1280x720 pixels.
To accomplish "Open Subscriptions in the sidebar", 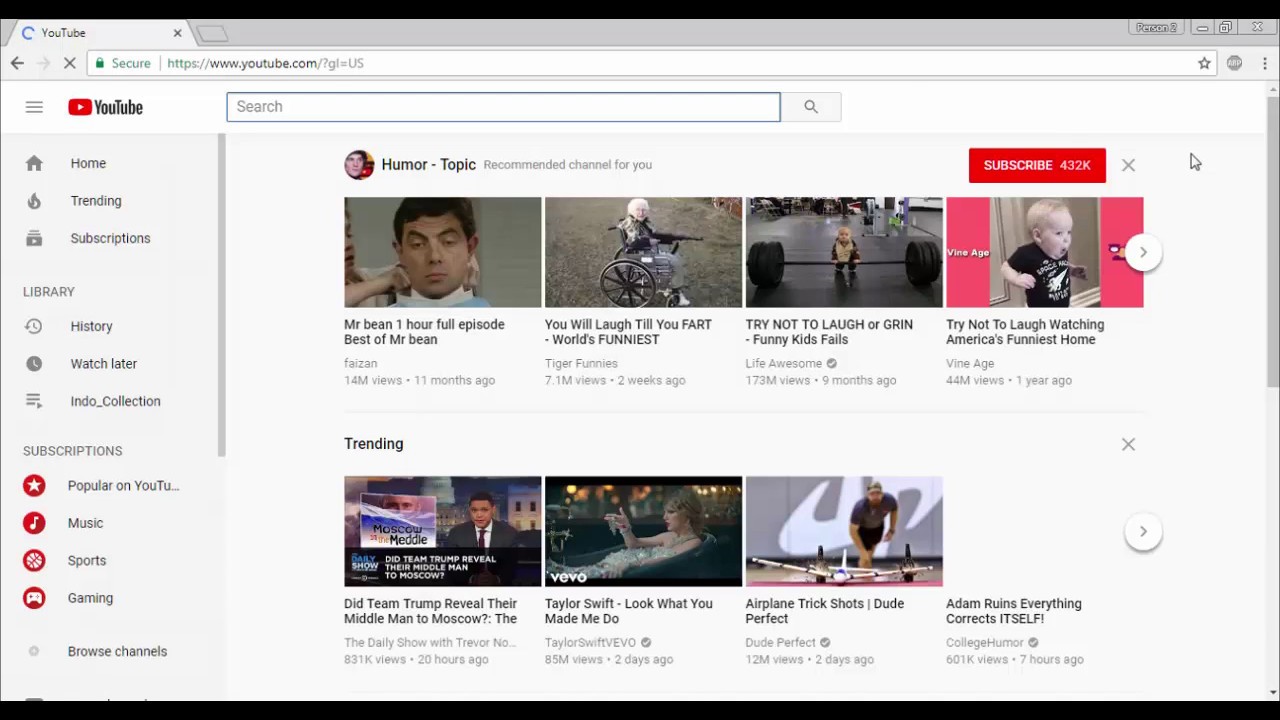I will [x=110, y=238].
